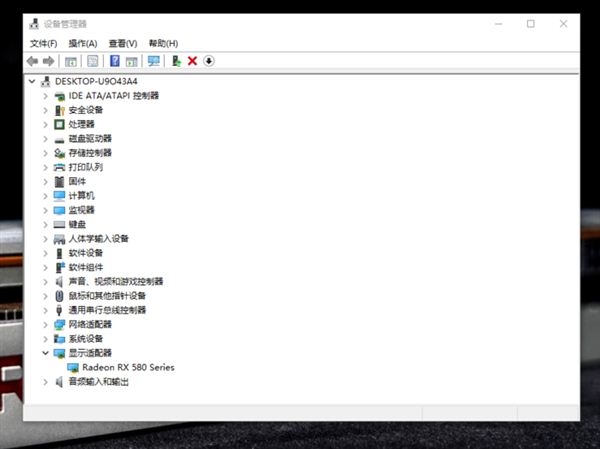Viewport: 600px width, 449px height.
Task: Open the Properties toolbar icon
Action: [x=93, y=61]
